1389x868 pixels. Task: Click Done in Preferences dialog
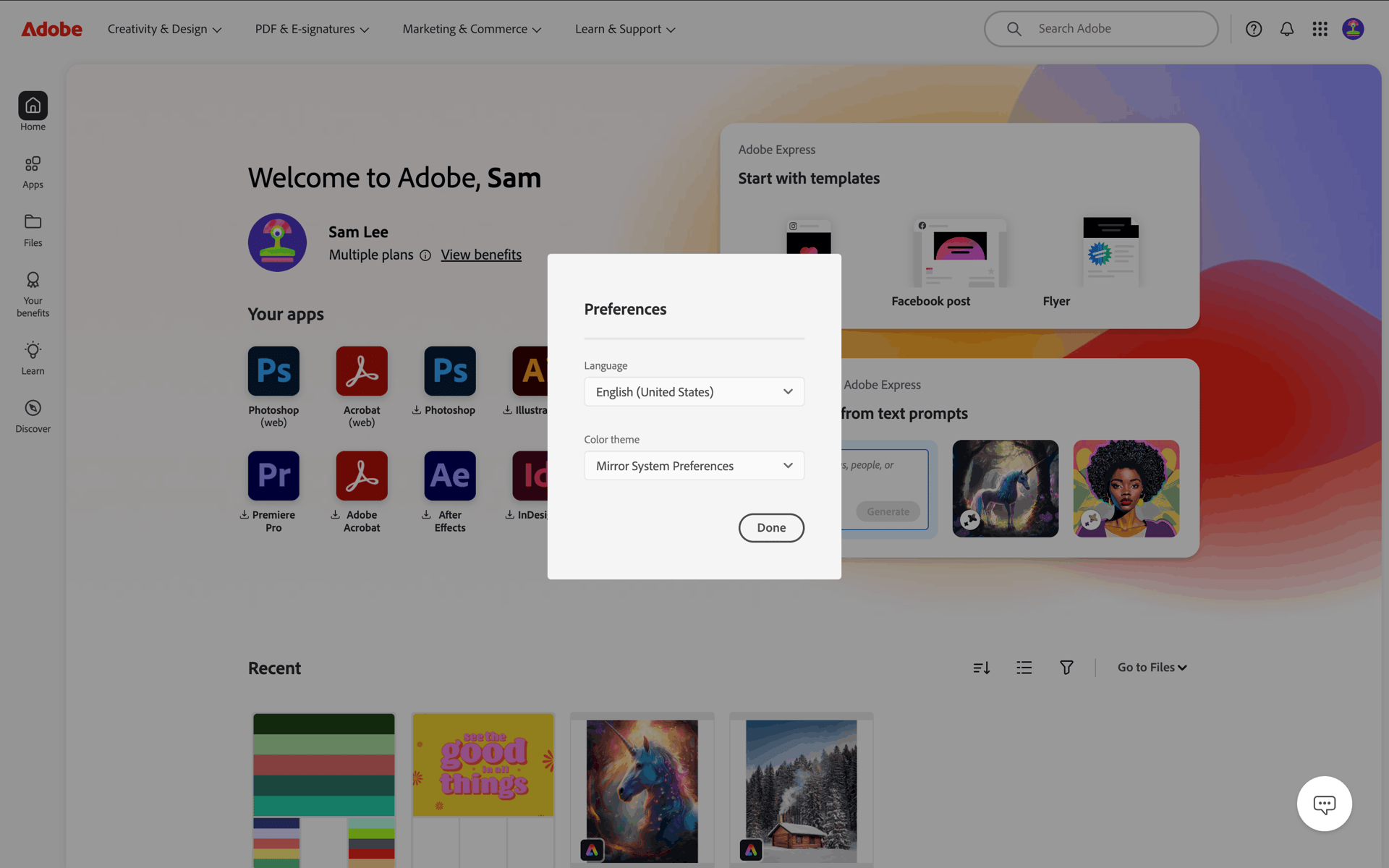click(771, 527)
